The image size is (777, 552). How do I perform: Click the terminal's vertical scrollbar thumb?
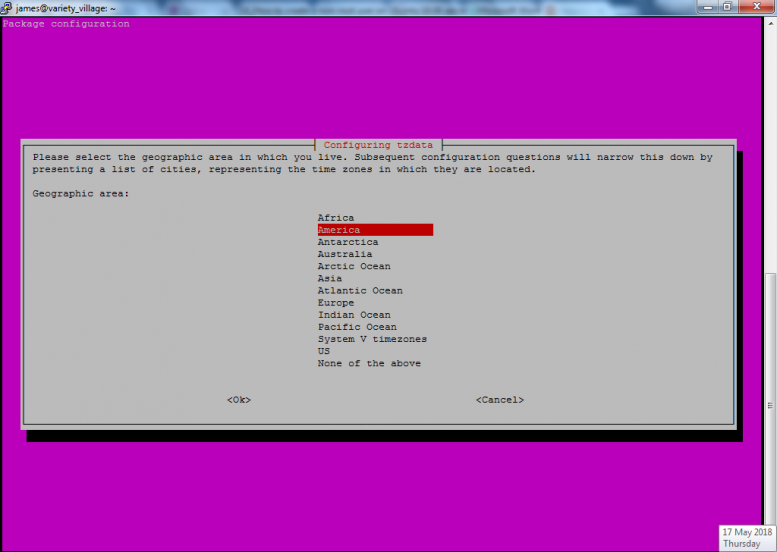pyautogui.click(x=770, y=406)
